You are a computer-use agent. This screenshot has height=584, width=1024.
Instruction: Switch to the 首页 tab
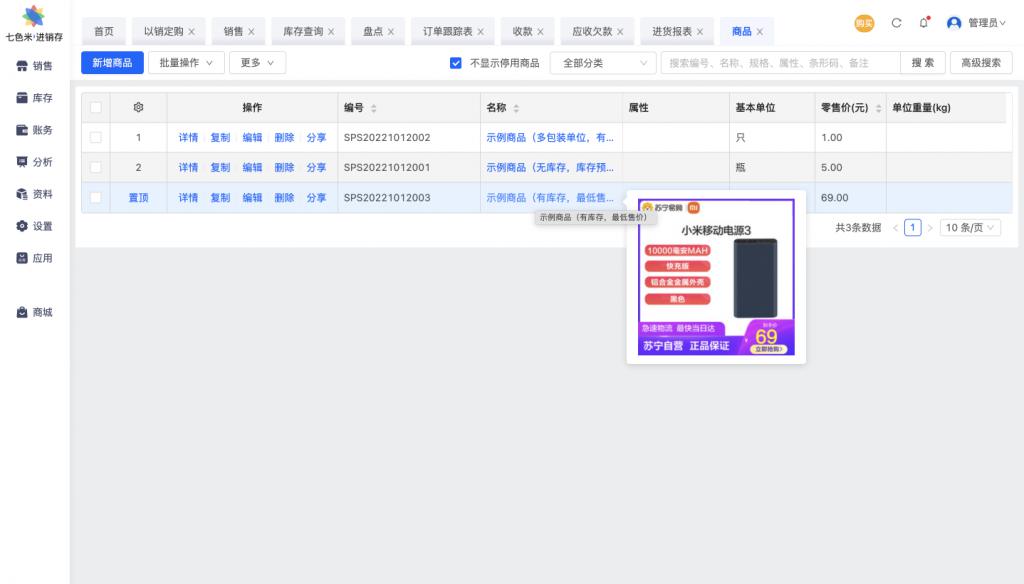pyautogui.click(x=104, y=31)
